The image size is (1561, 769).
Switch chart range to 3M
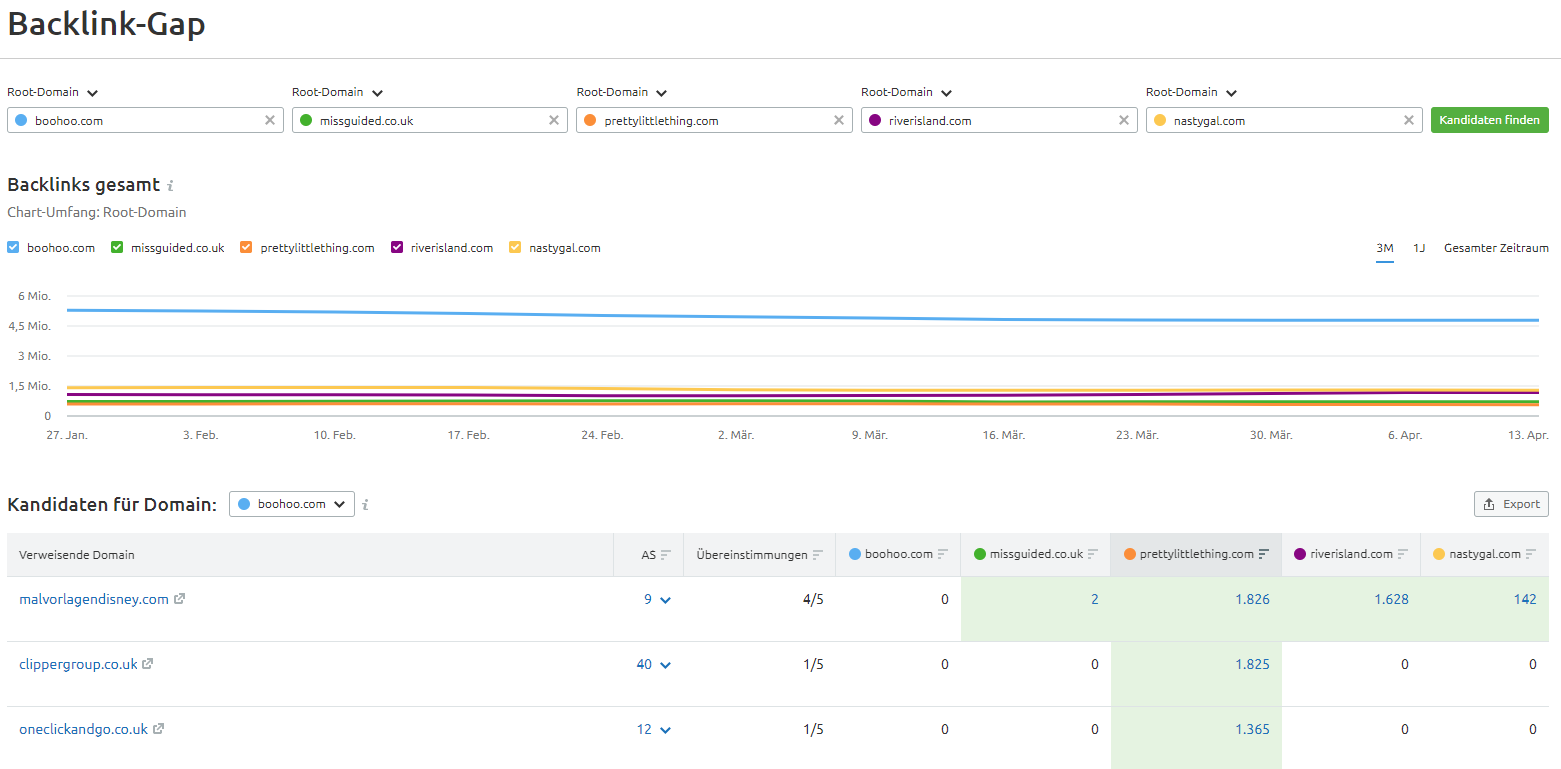point(1385,248)
